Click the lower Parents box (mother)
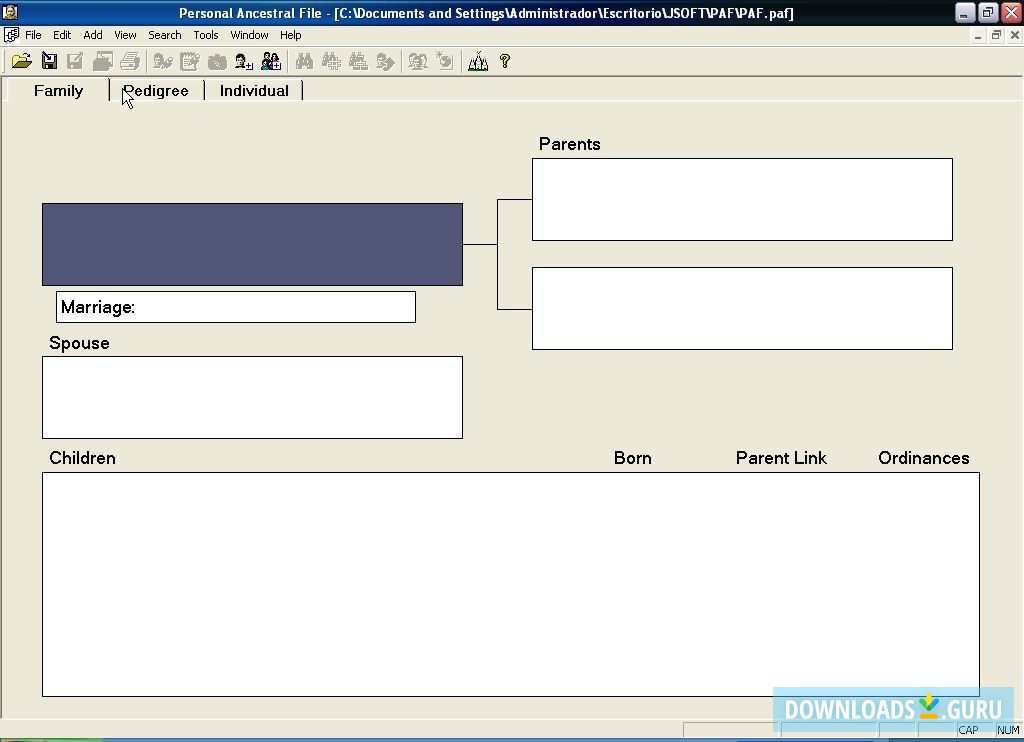This screenshot has width=1024, height=742. pyautogui.click(x=742, y=308)
